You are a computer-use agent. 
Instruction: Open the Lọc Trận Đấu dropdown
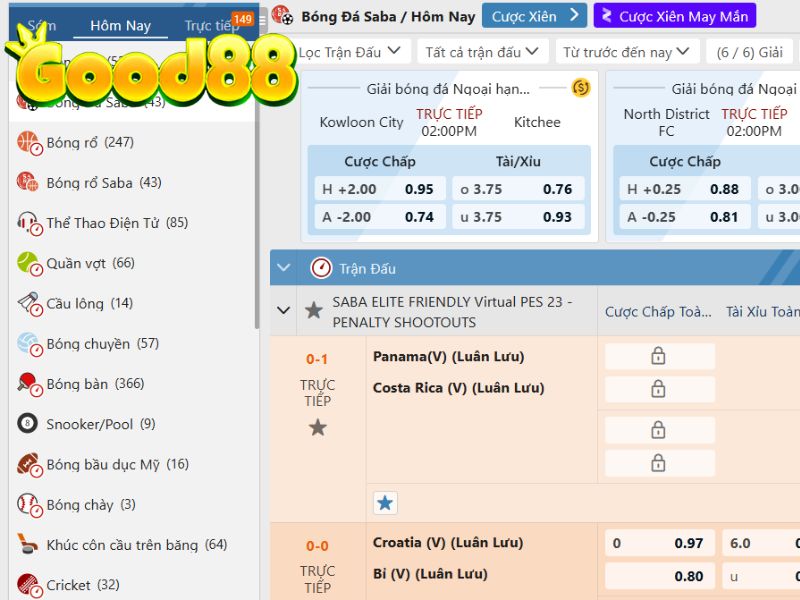pyautogui.click(x=352, y=51)
